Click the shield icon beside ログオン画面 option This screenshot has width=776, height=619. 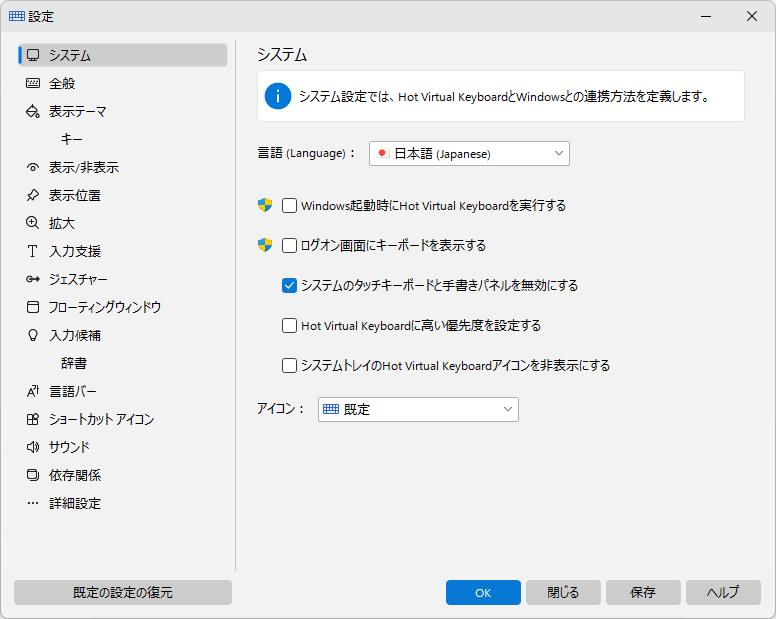coord(265,245)
